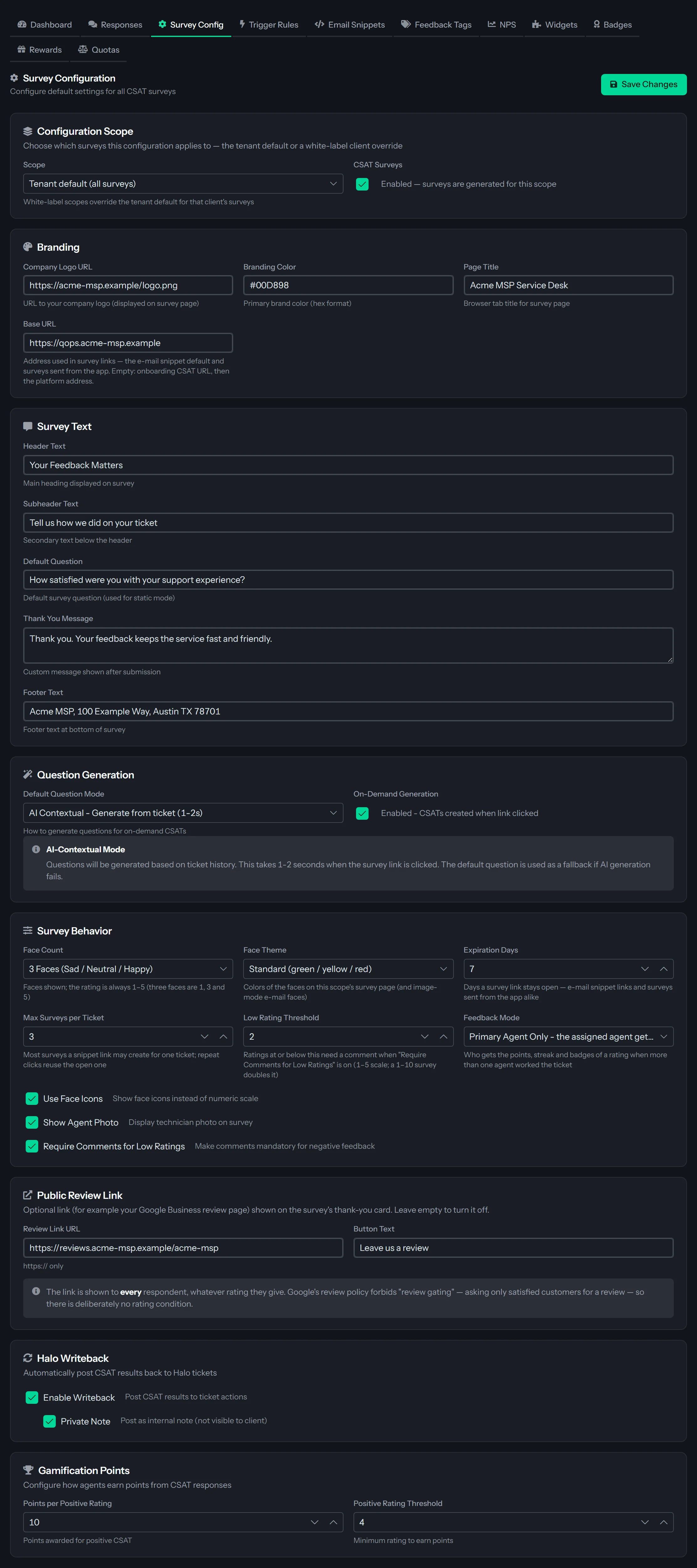Click the Configuration Scope layers icon
Image resolution: width=697 pixels, height=1568 pixels.
[27, 132]
